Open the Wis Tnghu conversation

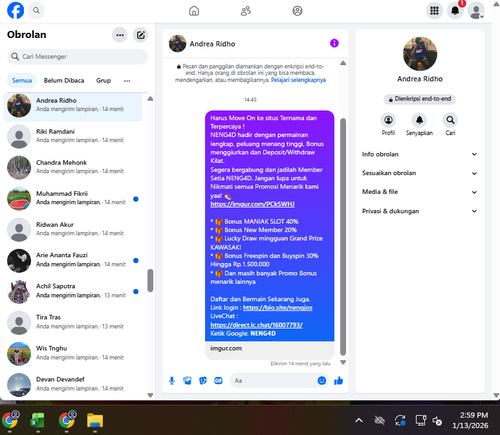[73, 353]
